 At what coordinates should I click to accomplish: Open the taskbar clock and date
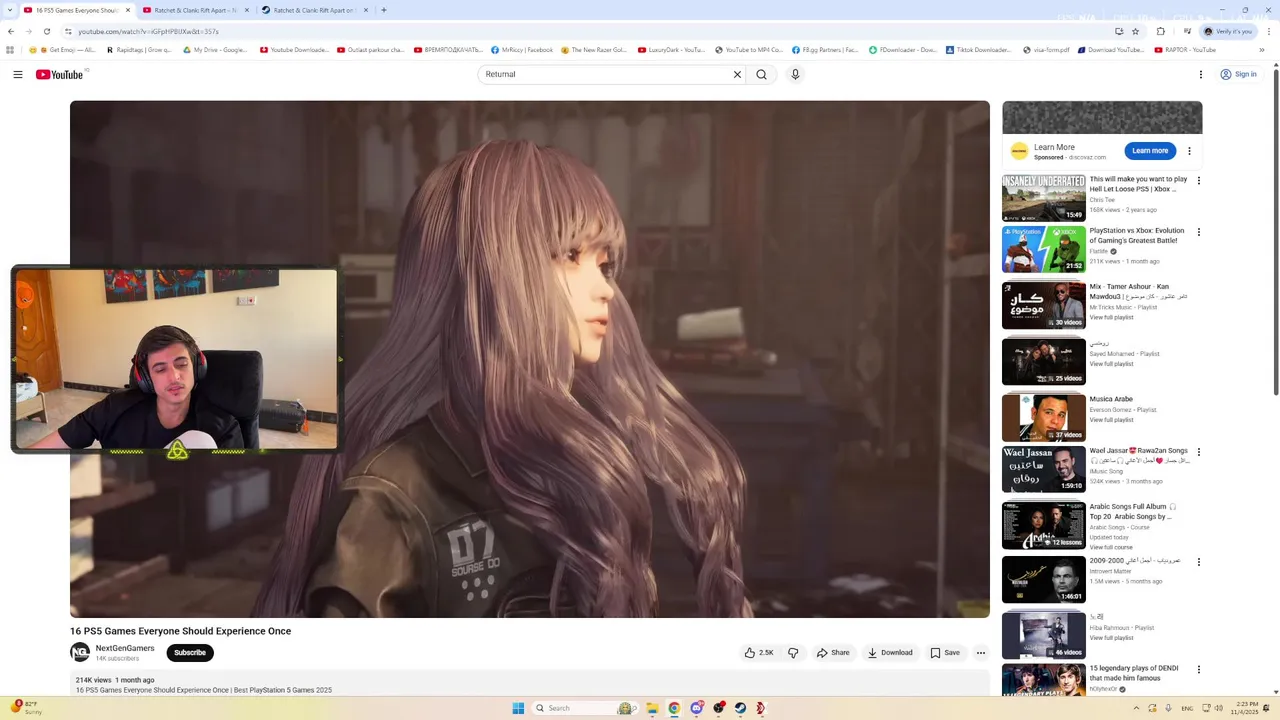coord(1247,708)
